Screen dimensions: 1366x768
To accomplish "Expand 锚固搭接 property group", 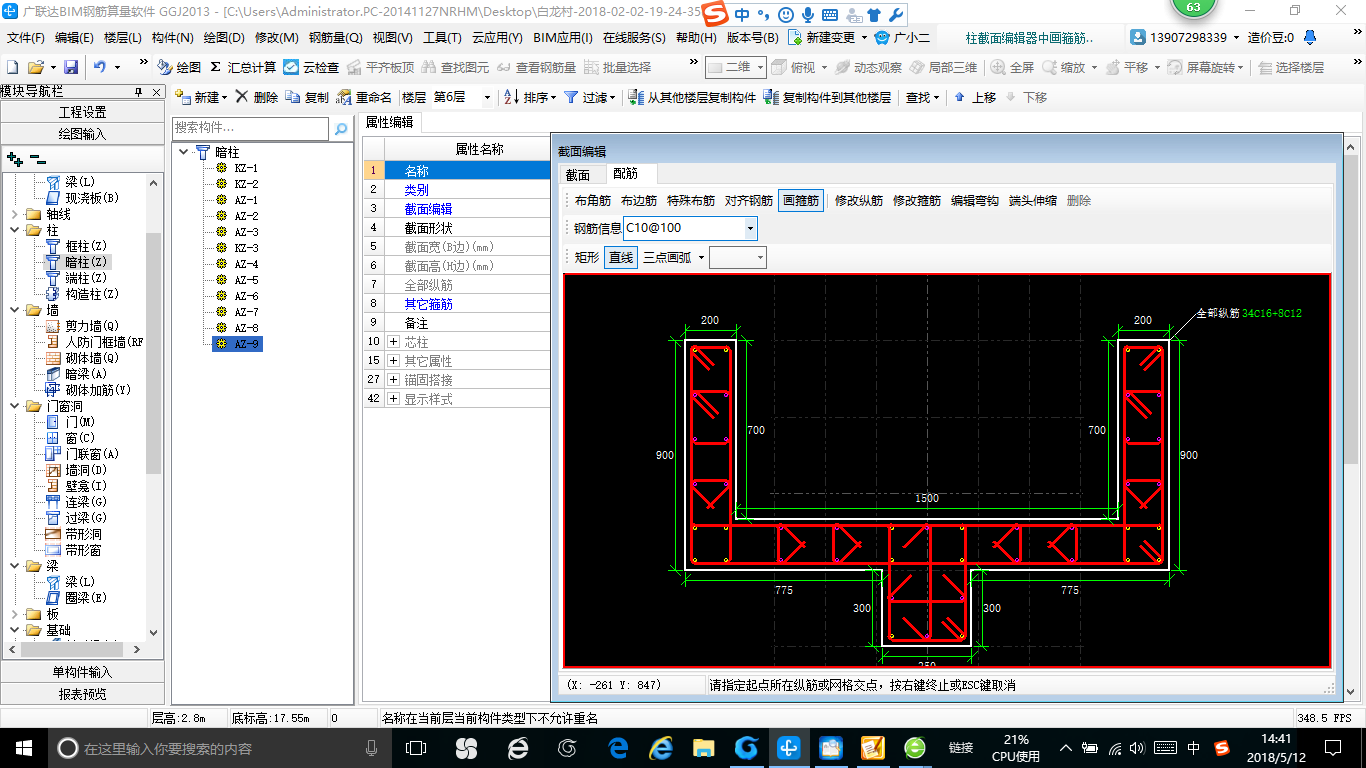I will coord(393,380).
